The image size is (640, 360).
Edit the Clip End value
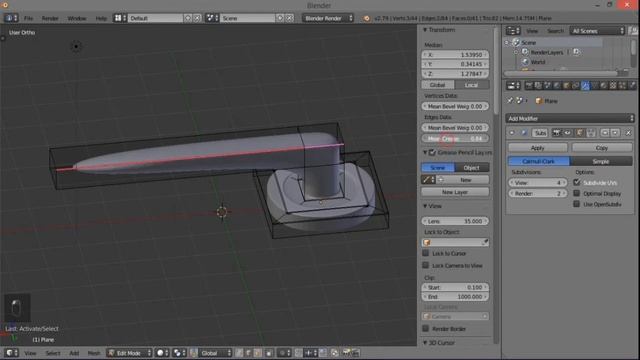455,297
